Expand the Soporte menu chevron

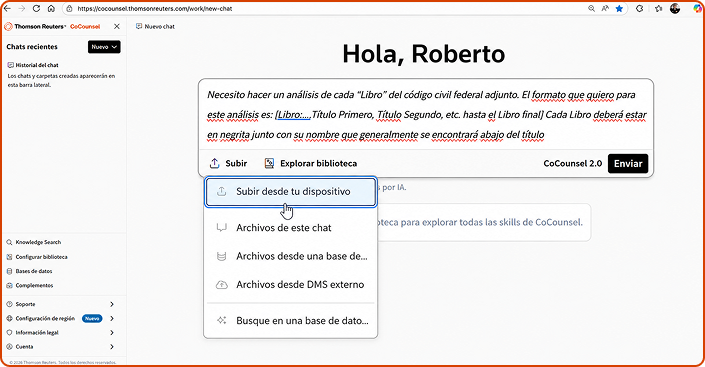[x=112, y=304]
